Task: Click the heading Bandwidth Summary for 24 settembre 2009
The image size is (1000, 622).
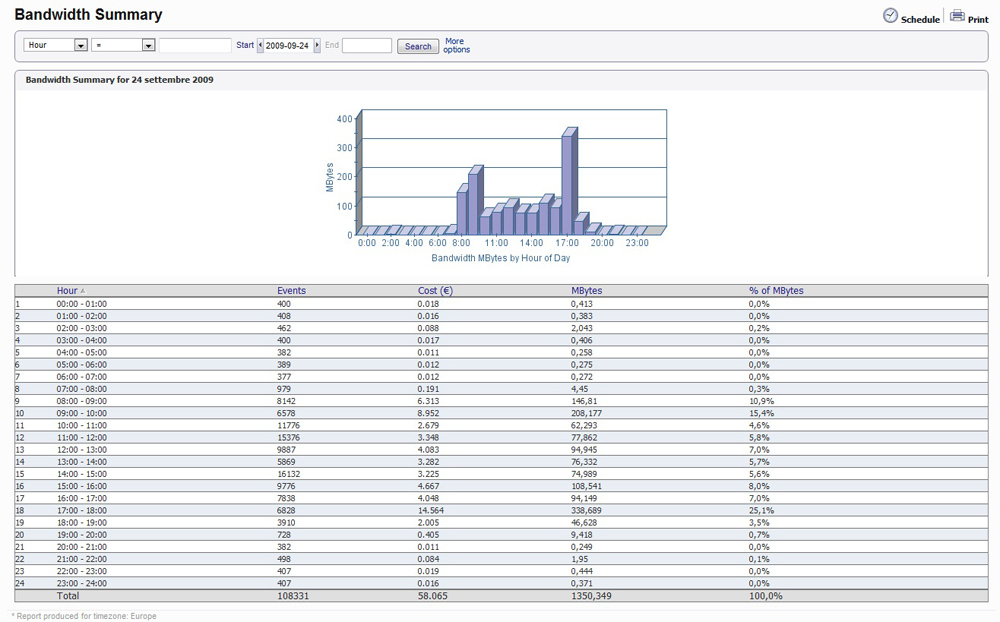Action: pyautogui.click(x=119, y=80)
